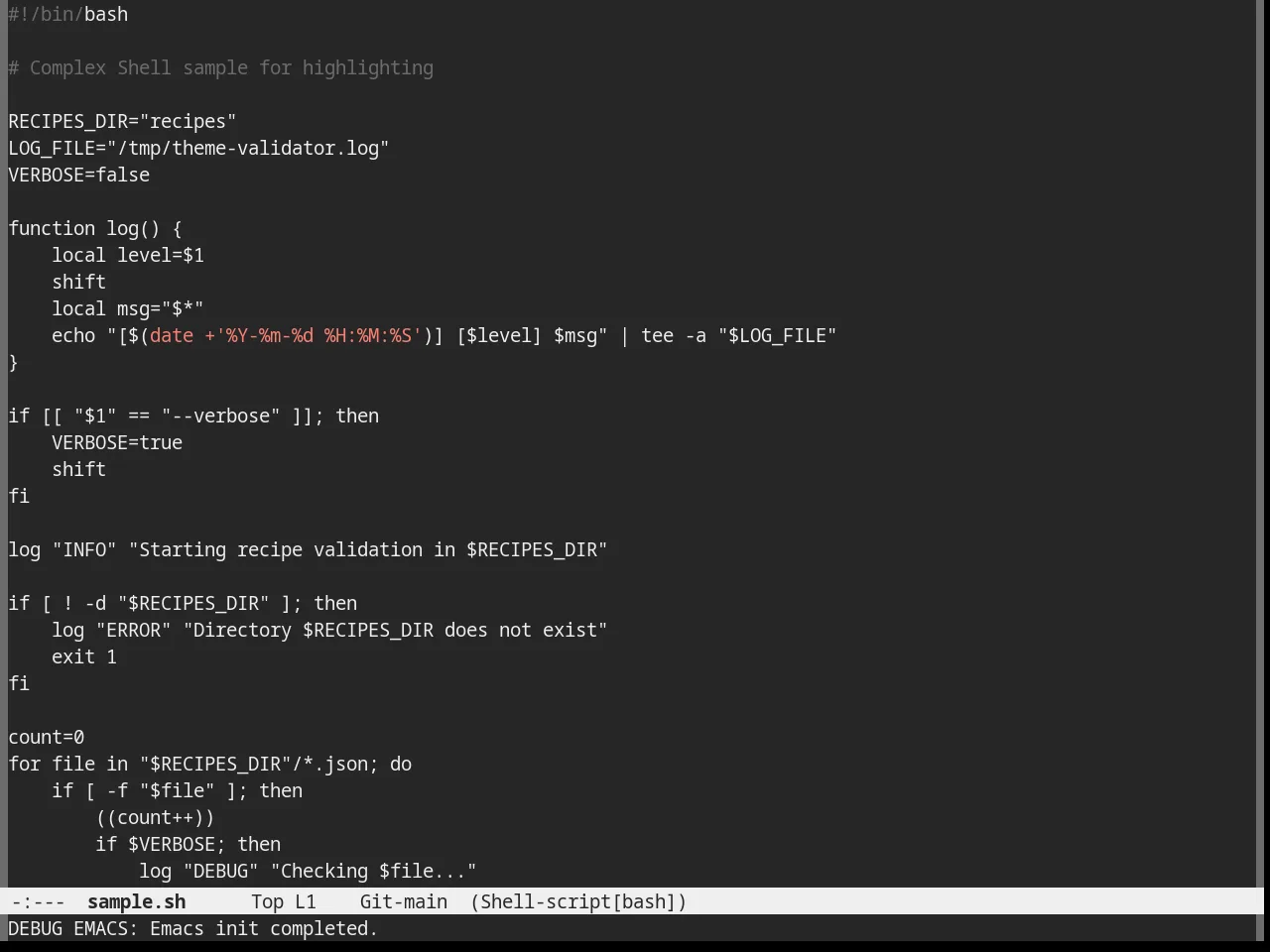This screenshot has width=1270, height=952.
Task: Click the 'local msg="$*"' line
Action: click(x=128, y=308)
